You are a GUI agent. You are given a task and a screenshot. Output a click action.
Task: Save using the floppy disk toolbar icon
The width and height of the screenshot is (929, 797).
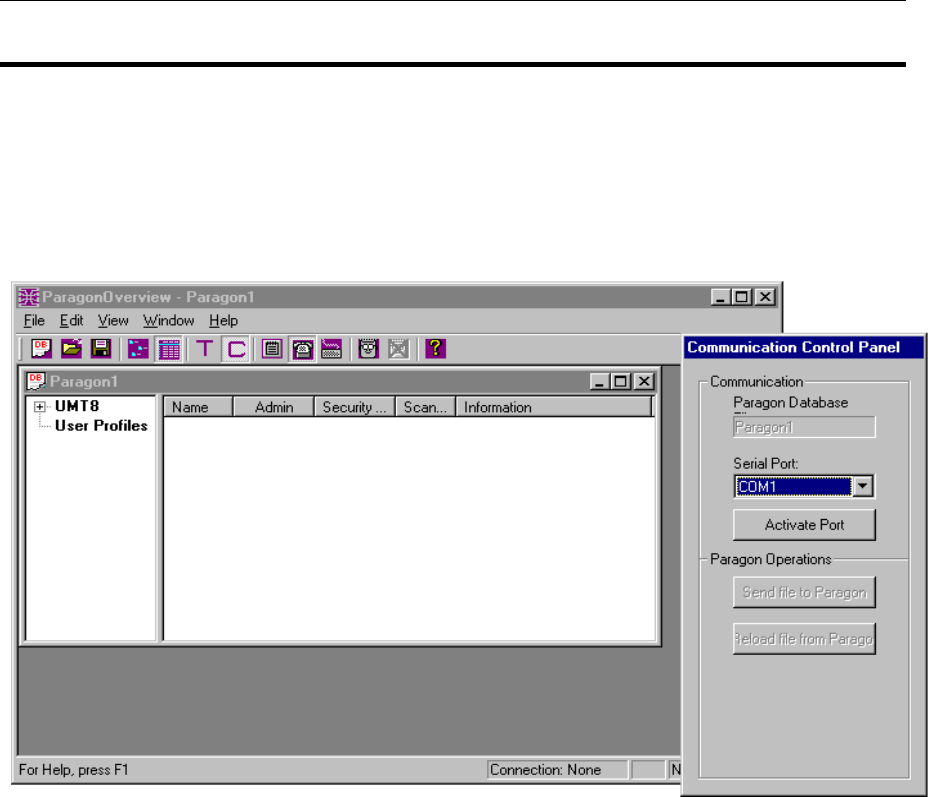click(x=101, y=348)
